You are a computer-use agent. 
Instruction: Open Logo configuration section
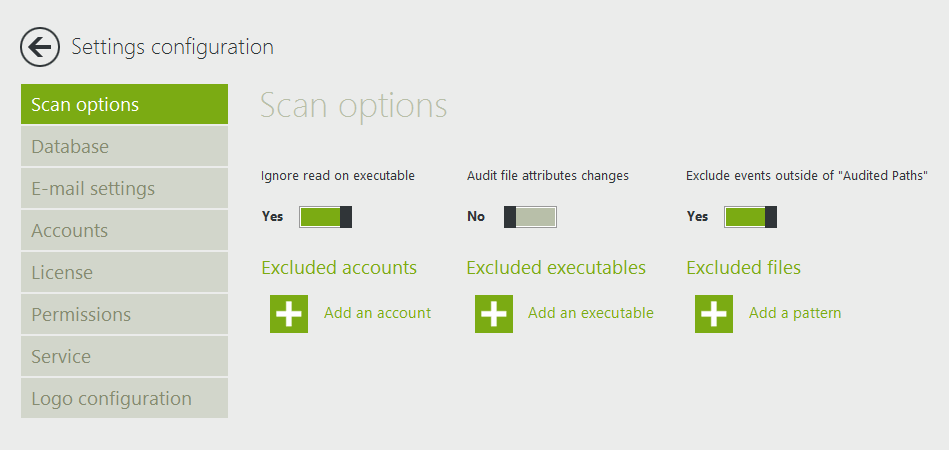[124, 399]
